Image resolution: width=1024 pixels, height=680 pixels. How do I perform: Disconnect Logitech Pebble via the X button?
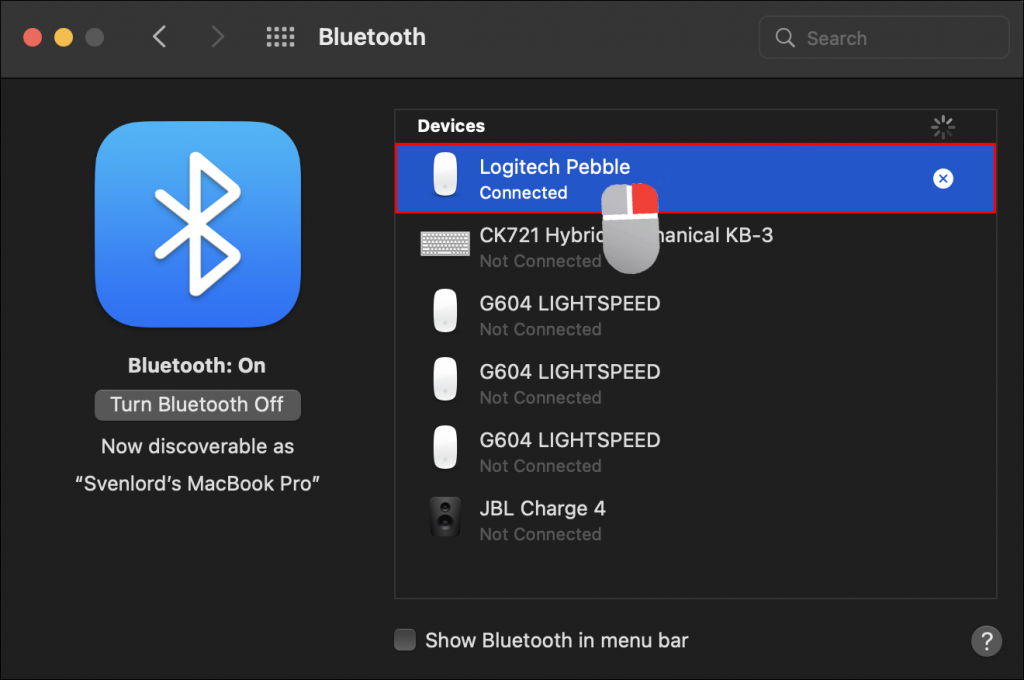click(943, 179)
